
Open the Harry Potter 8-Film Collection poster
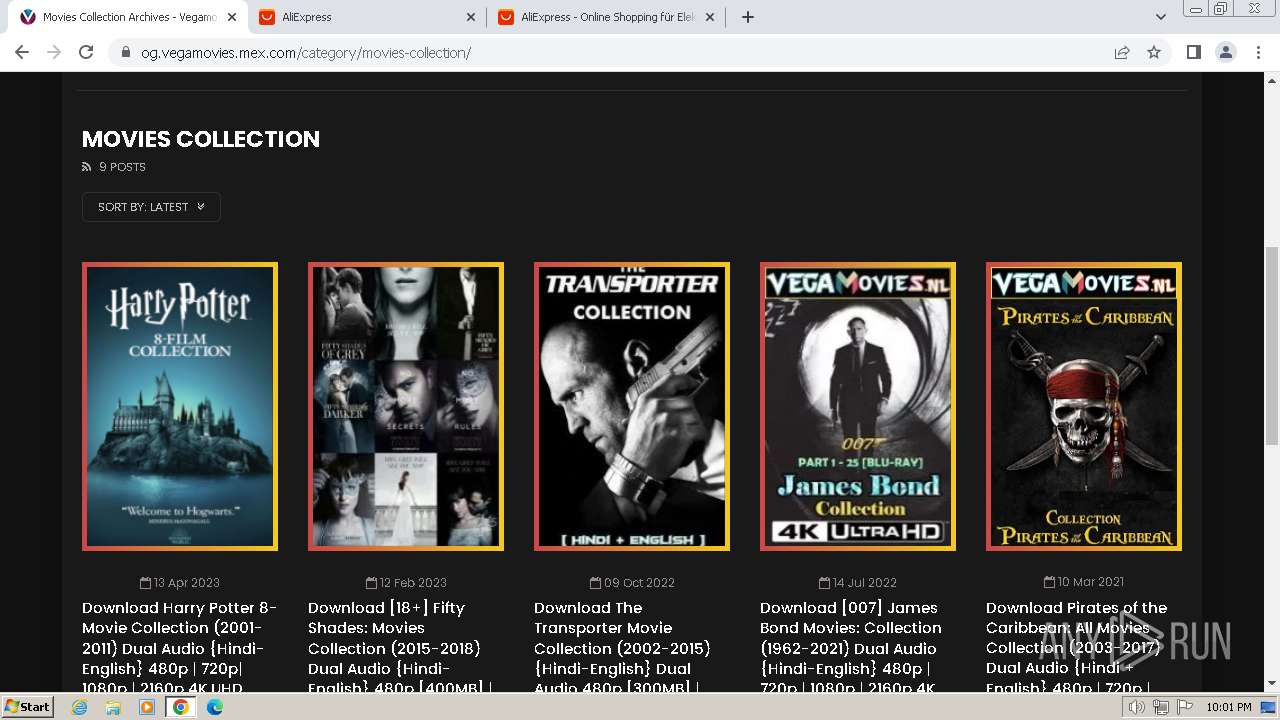tap(180, 406)
